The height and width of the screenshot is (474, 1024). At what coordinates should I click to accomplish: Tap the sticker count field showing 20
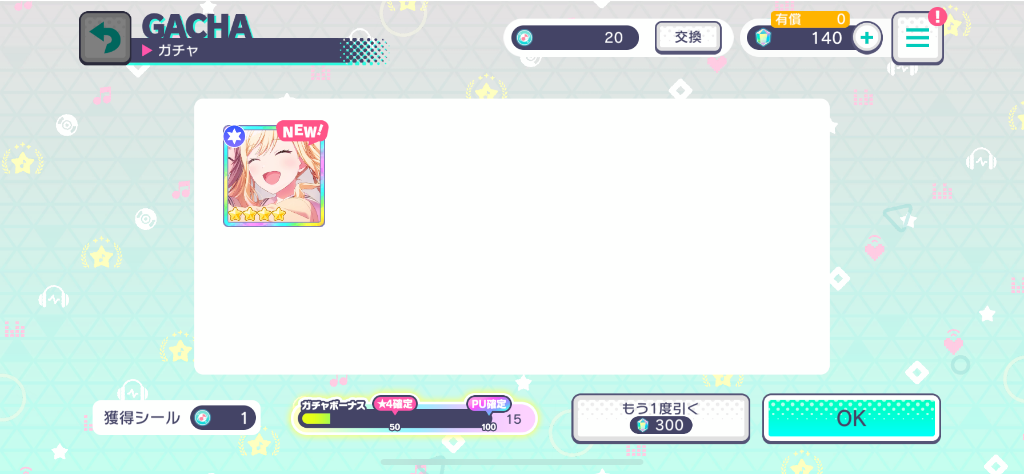(x=575, y=38)
